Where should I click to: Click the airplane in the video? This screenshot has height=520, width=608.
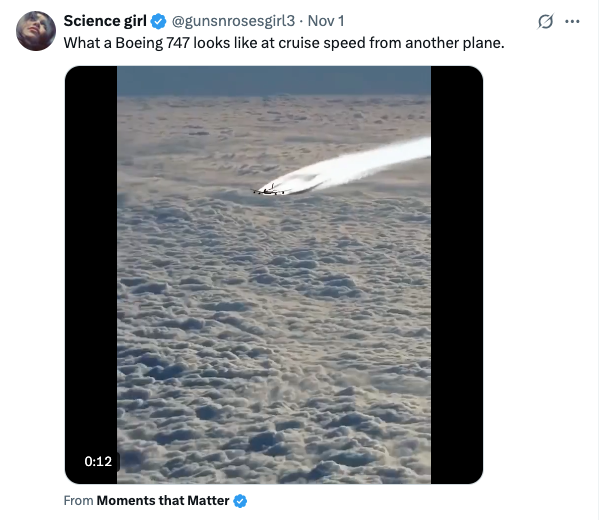pyautogui.click(x=268, y=189)
